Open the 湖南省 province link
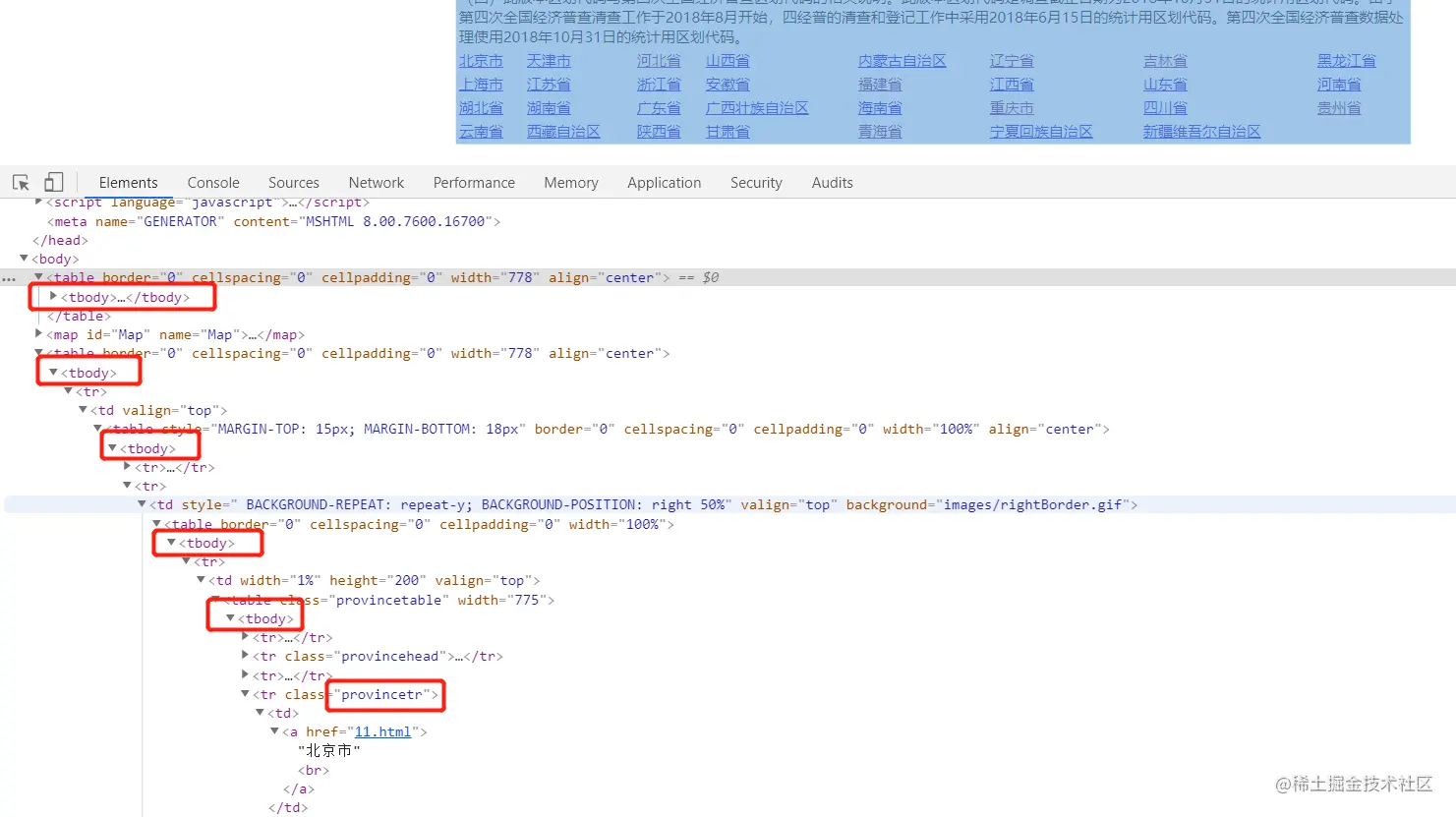 click(x=549, y=108)
